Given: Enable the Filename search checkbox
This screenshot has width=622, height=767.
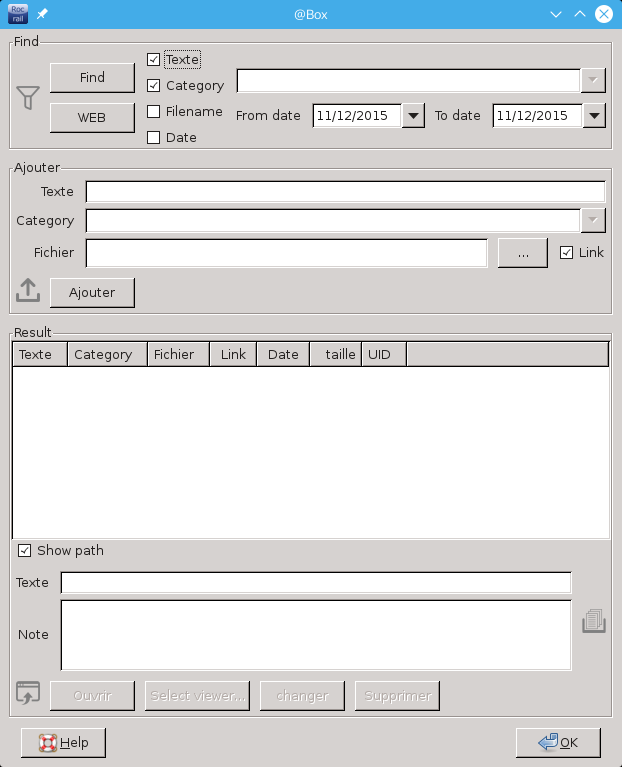Looking at the screenshot, I should [154, 112].
